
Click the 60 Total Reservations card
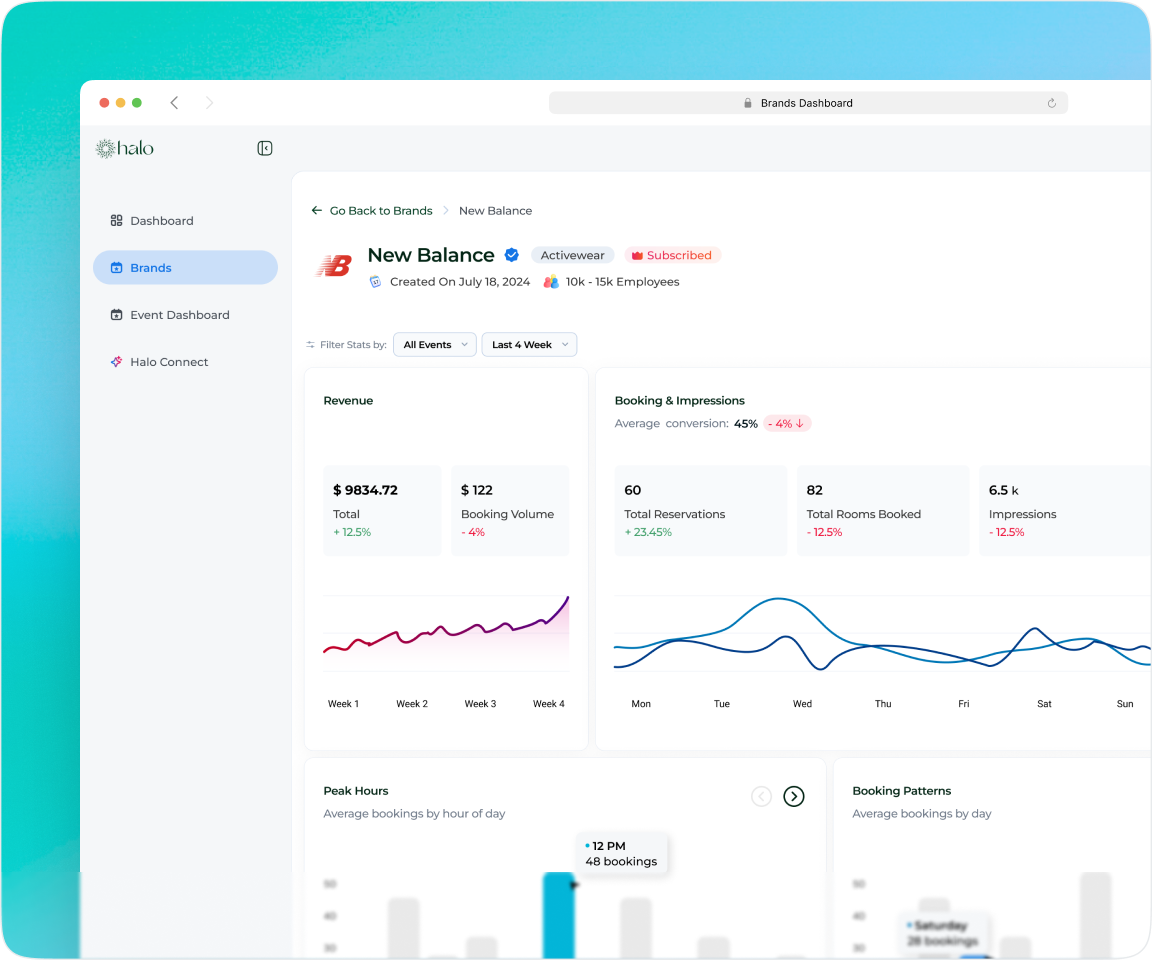(x=701, y=510)
